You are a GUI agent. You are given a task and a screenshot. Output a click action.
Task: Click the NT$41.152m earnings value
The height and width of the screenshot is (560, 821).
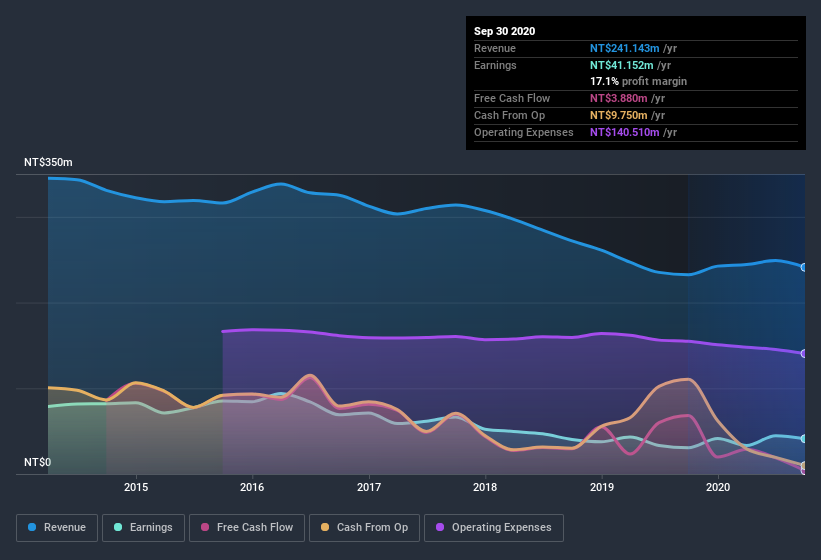tap(622, 65)
